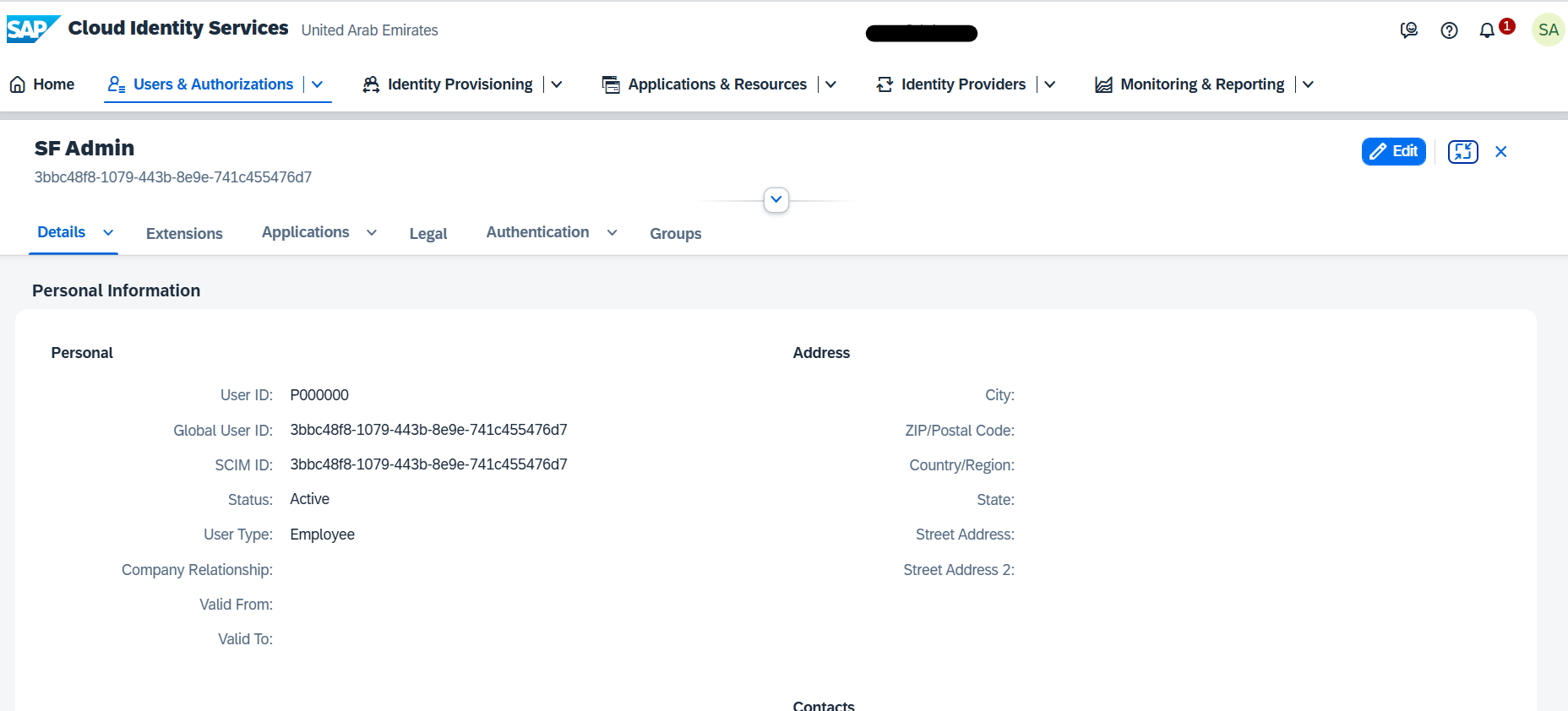Click the SAP logo
Viewport: 1568px width, 711px height.
click(x=33, y=30)
